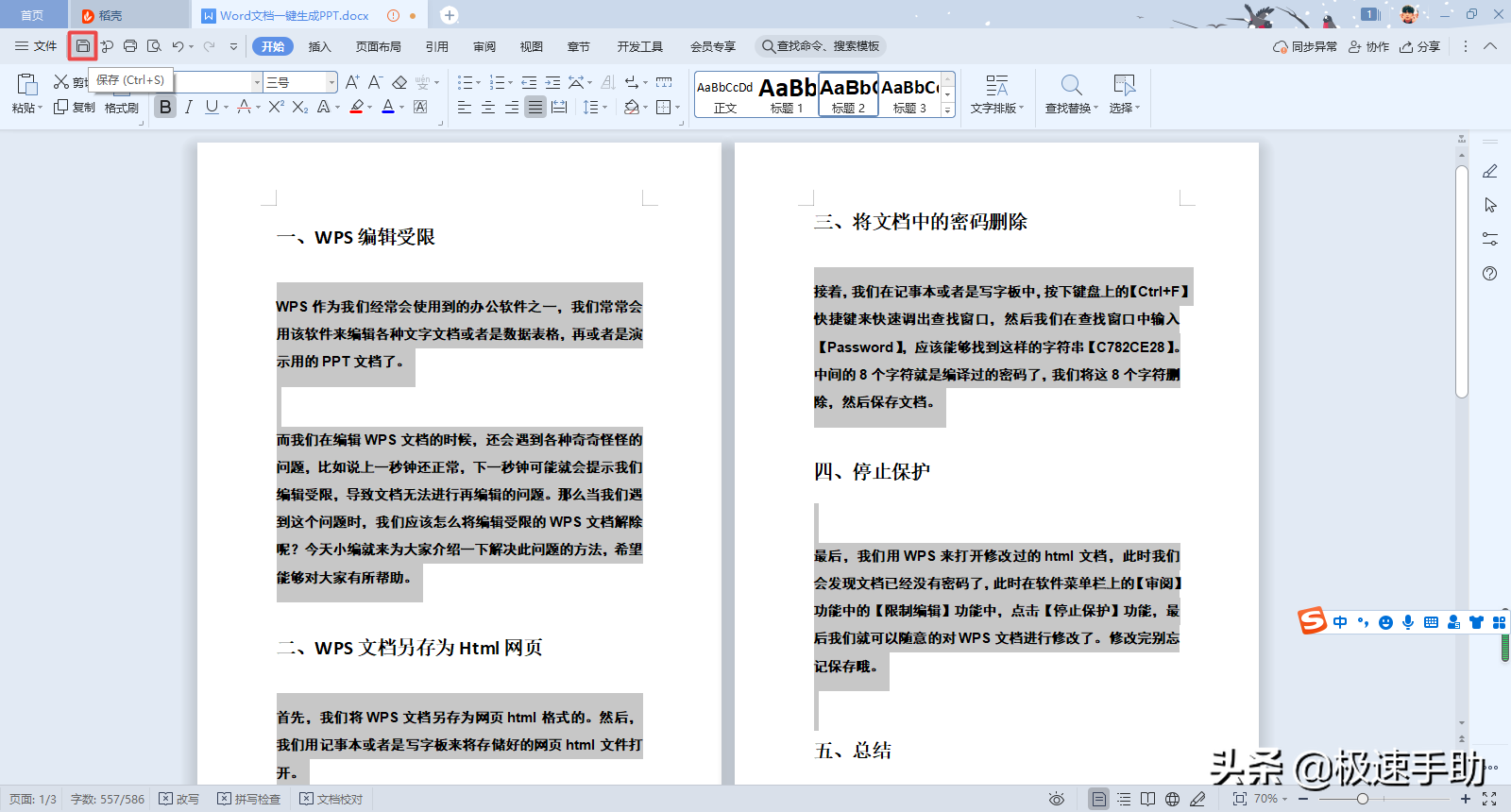Screen dimensions: 1511x812
Task: Apply character border to text
Action: 420,107
